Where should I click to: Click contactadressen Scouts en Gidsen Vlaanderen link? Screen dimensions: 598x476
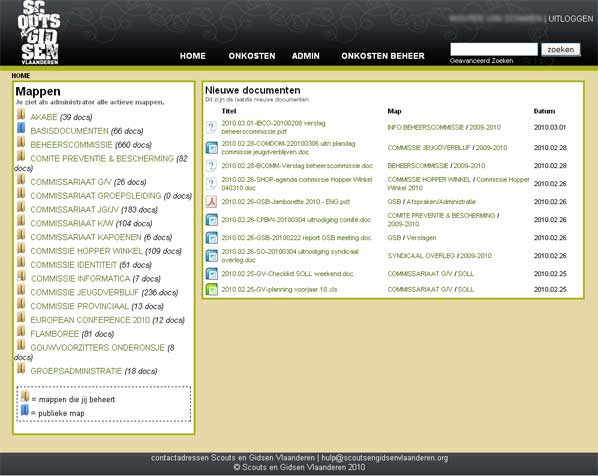point(233,458)
